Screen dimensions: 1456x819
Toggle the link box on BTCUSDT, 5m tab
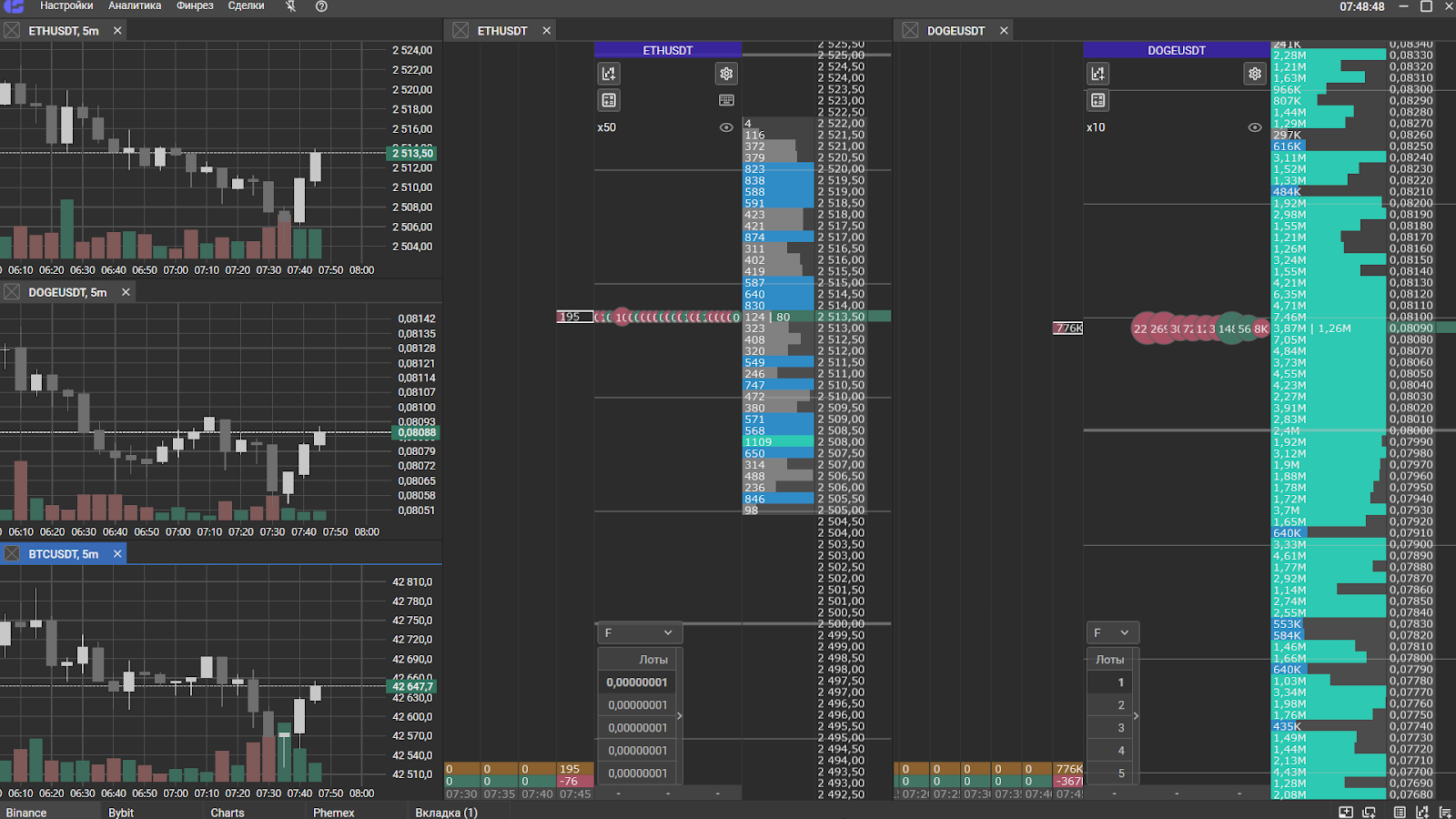click(x=12, y=554)
